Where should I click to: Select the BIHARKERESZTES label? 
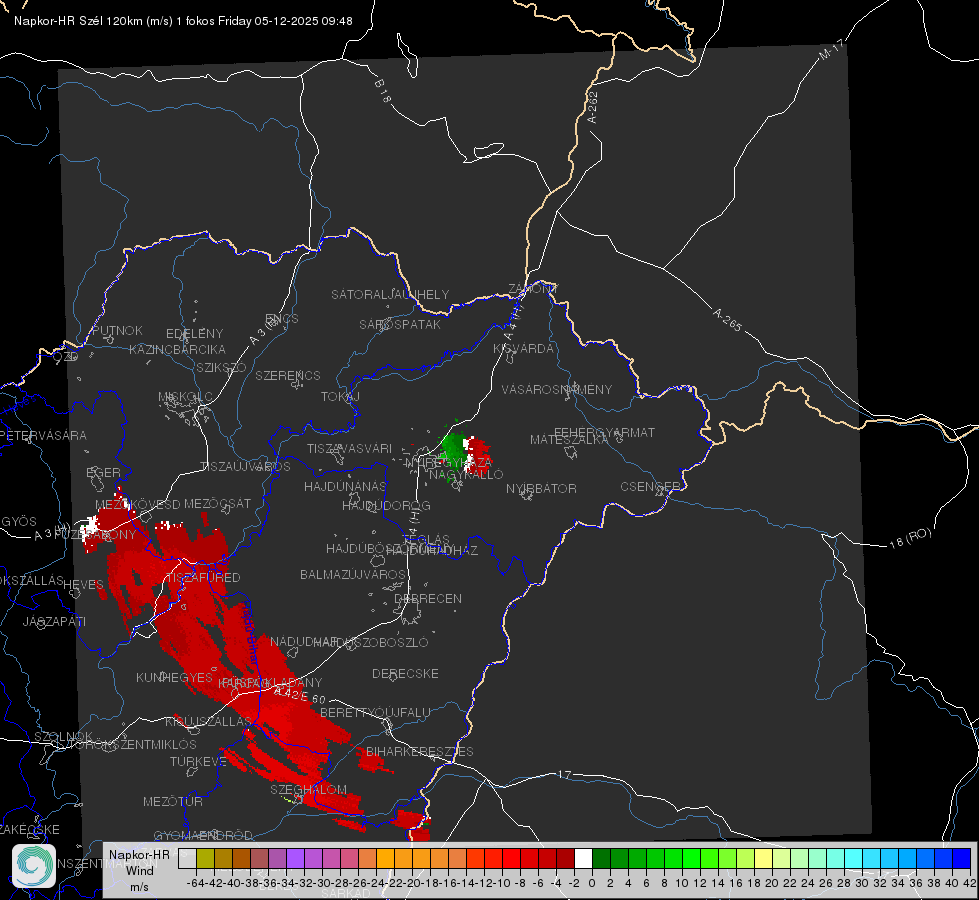pos(420,751)
